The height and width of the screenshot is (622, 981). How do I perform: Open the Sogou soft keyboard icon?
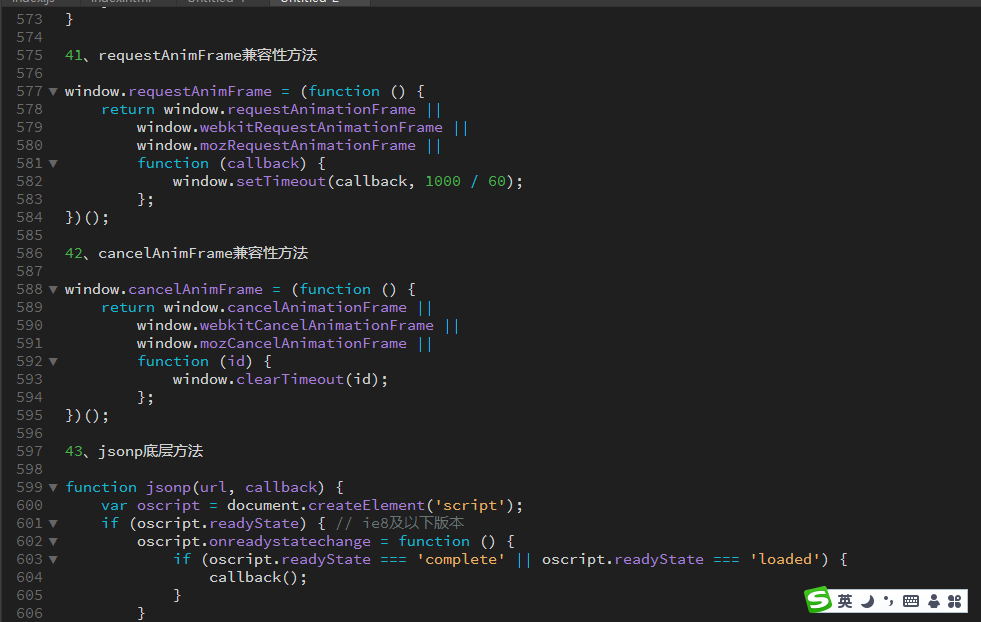tap(910, 601)
